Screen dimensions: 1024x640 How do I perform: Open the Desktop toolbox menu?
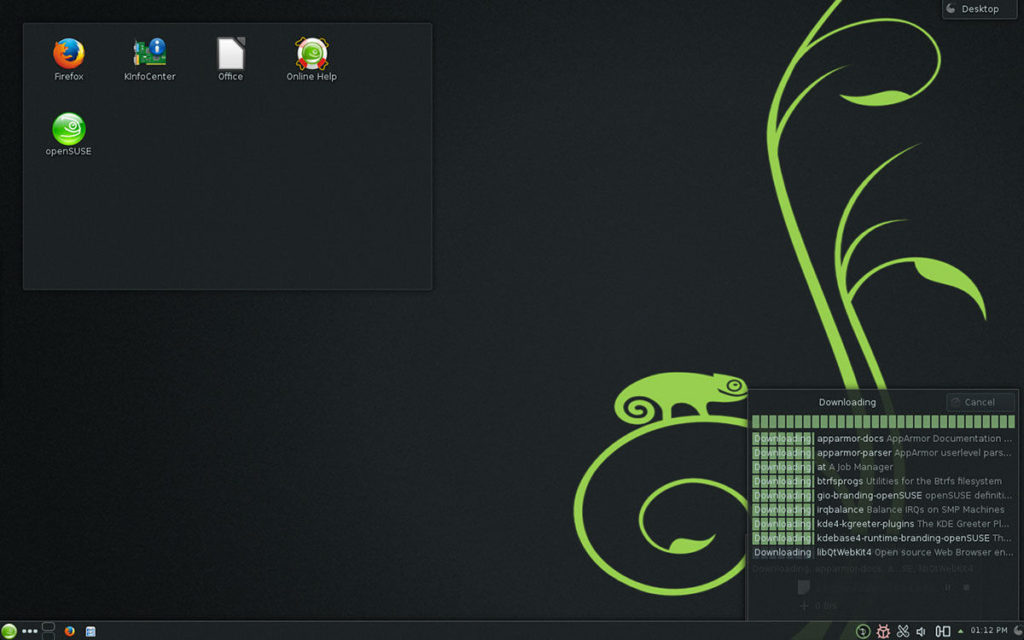click(977, 8)
